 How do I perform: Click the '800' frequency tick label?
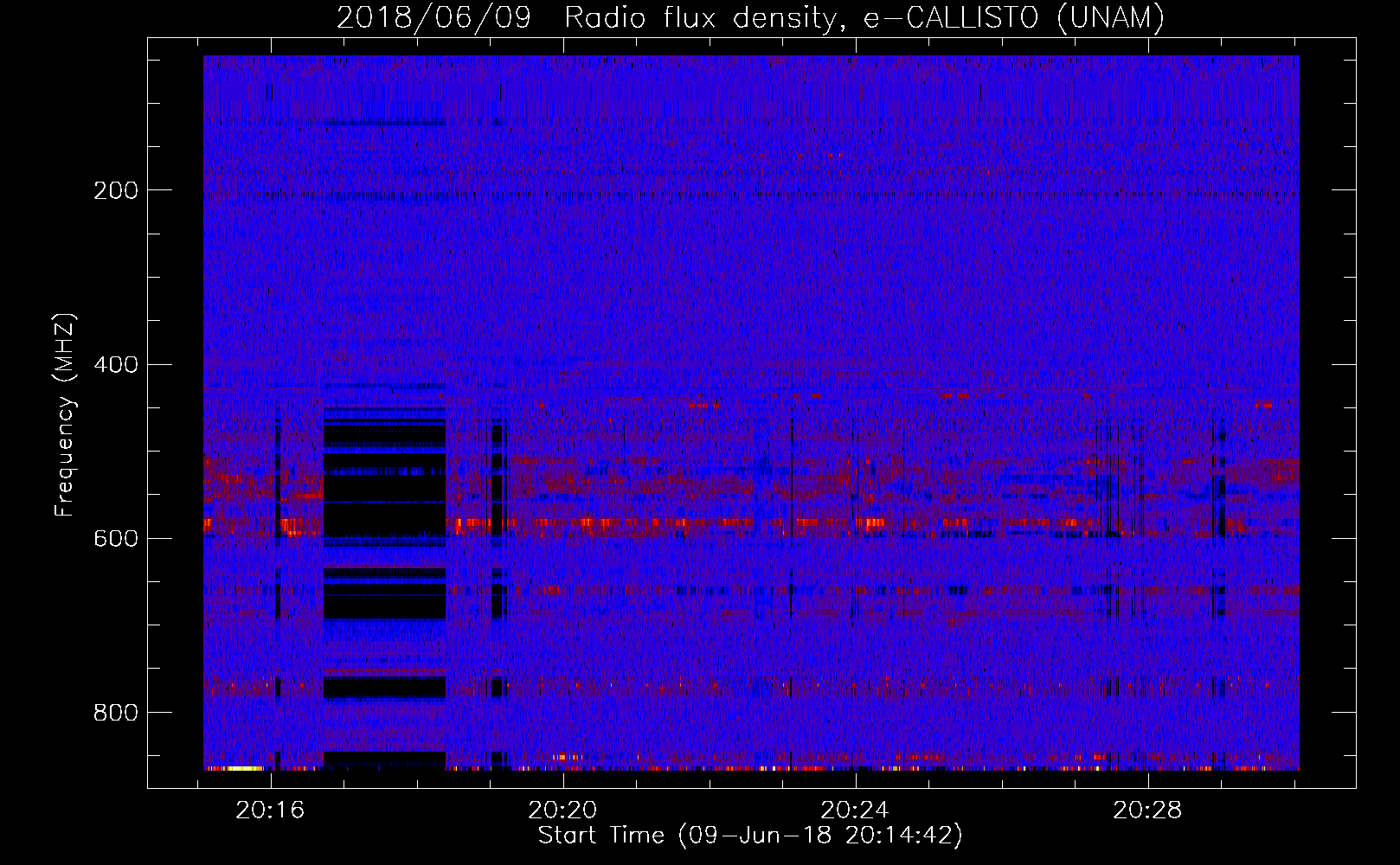click(x=116, y=713)
